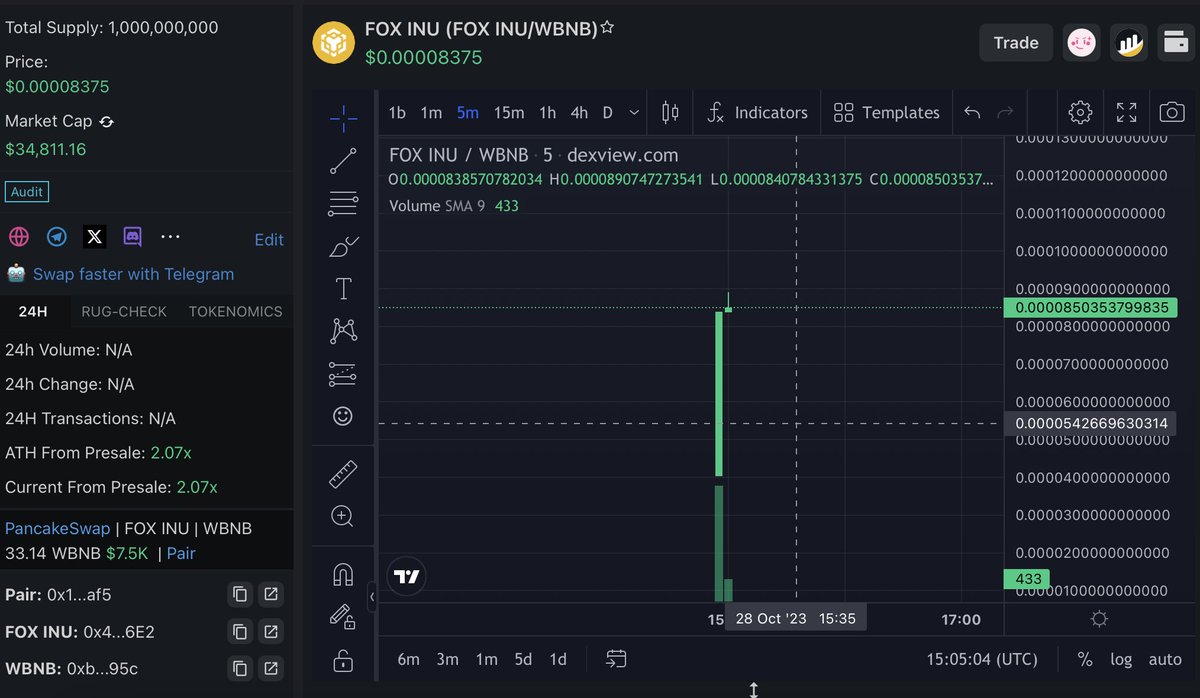Toggle fullscreen chart mode
The width and height of the screenshot is (1200, 698).
click(1126, 112)
